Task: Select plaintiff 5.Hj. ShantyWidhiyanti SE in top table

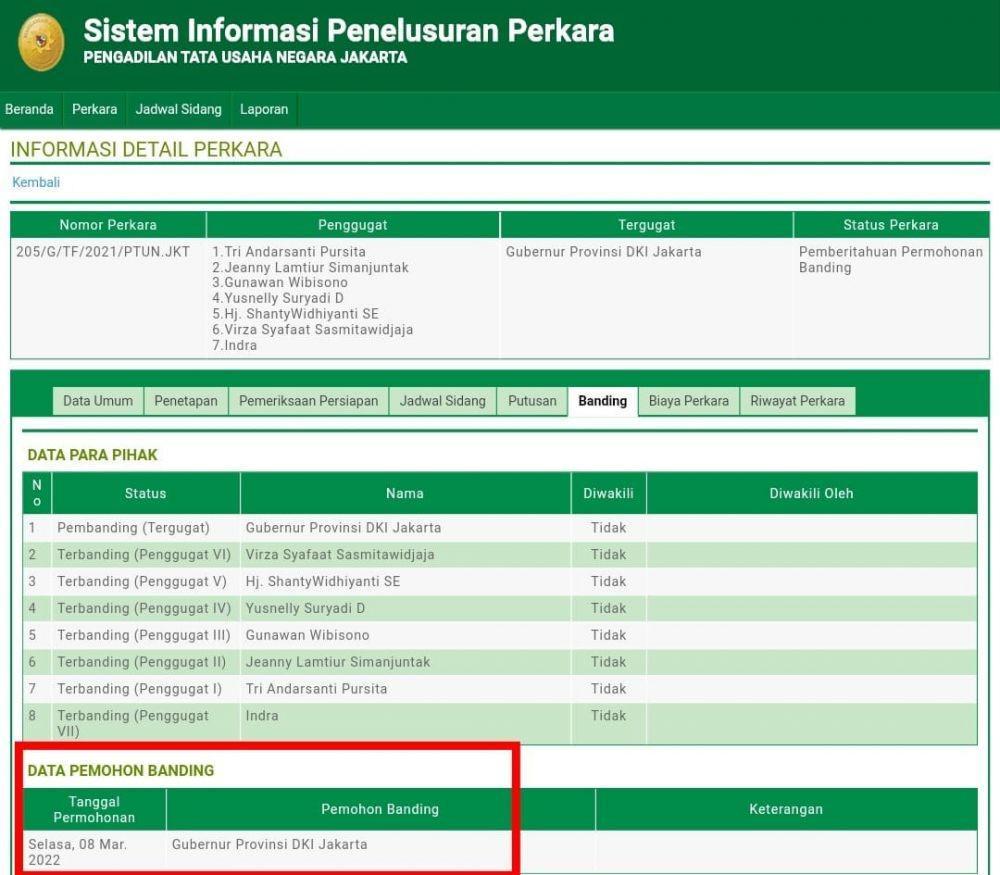Action: (x=295, y=314)
